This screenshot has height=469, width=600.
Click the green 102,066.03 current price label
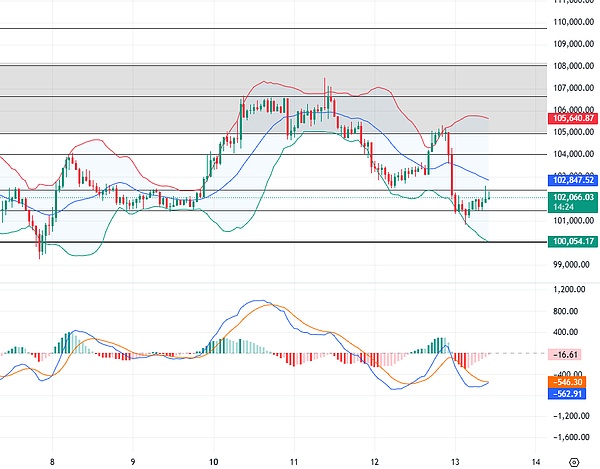click(572, 198)
